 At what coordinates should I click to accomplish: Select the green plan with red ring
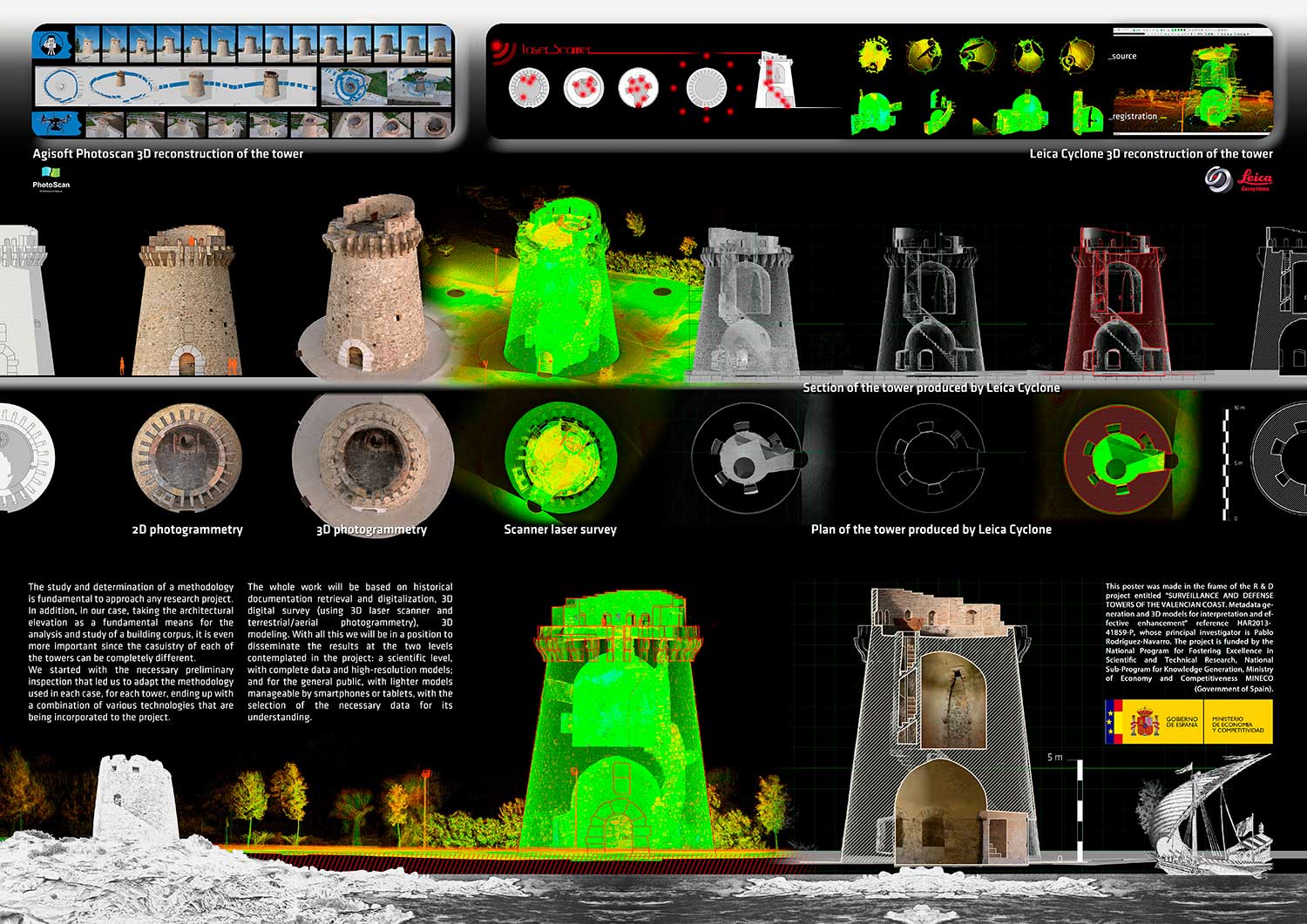(1121, 457)
